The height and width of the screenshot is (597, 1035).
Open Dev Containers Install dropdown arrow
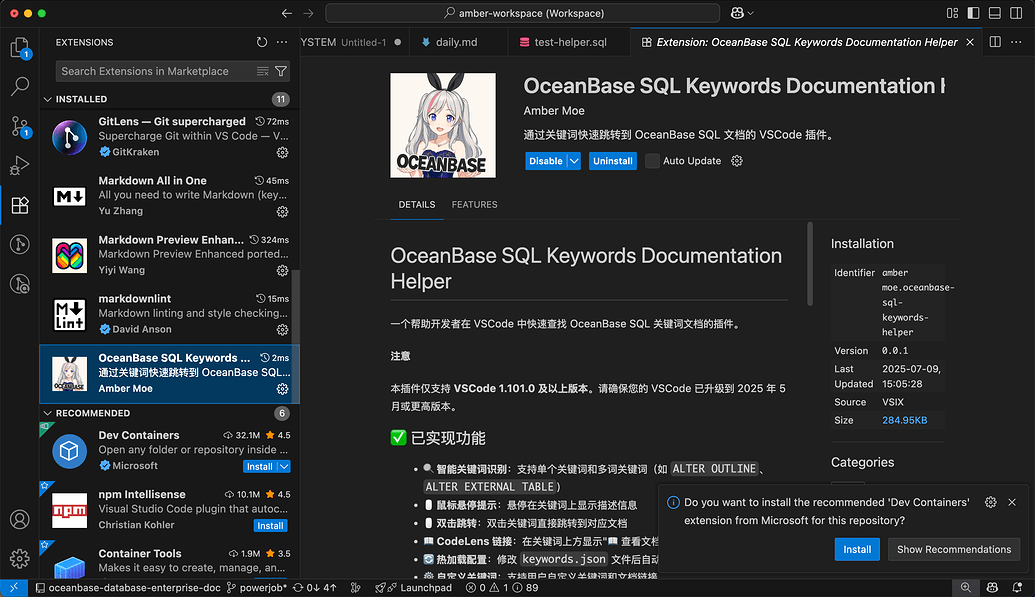[284, 466]
